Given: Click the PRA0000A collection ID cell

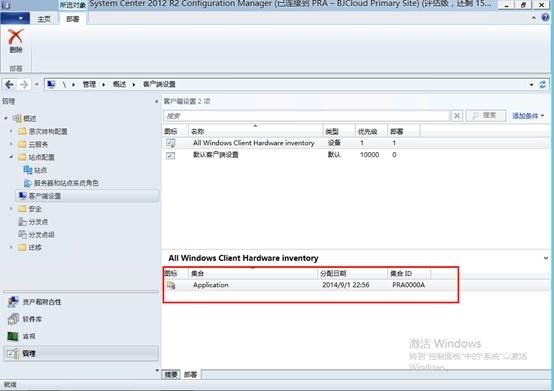Looking at the screenshot, I should (x=408, y=285).
